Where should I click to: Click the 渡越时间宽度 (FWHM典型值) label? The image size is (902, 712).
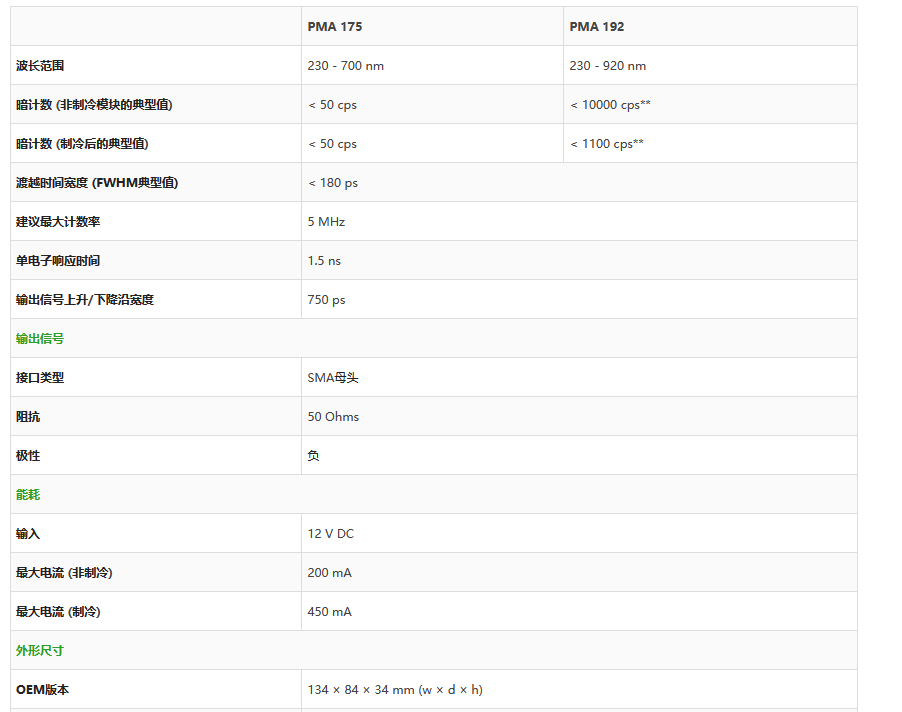97,183
